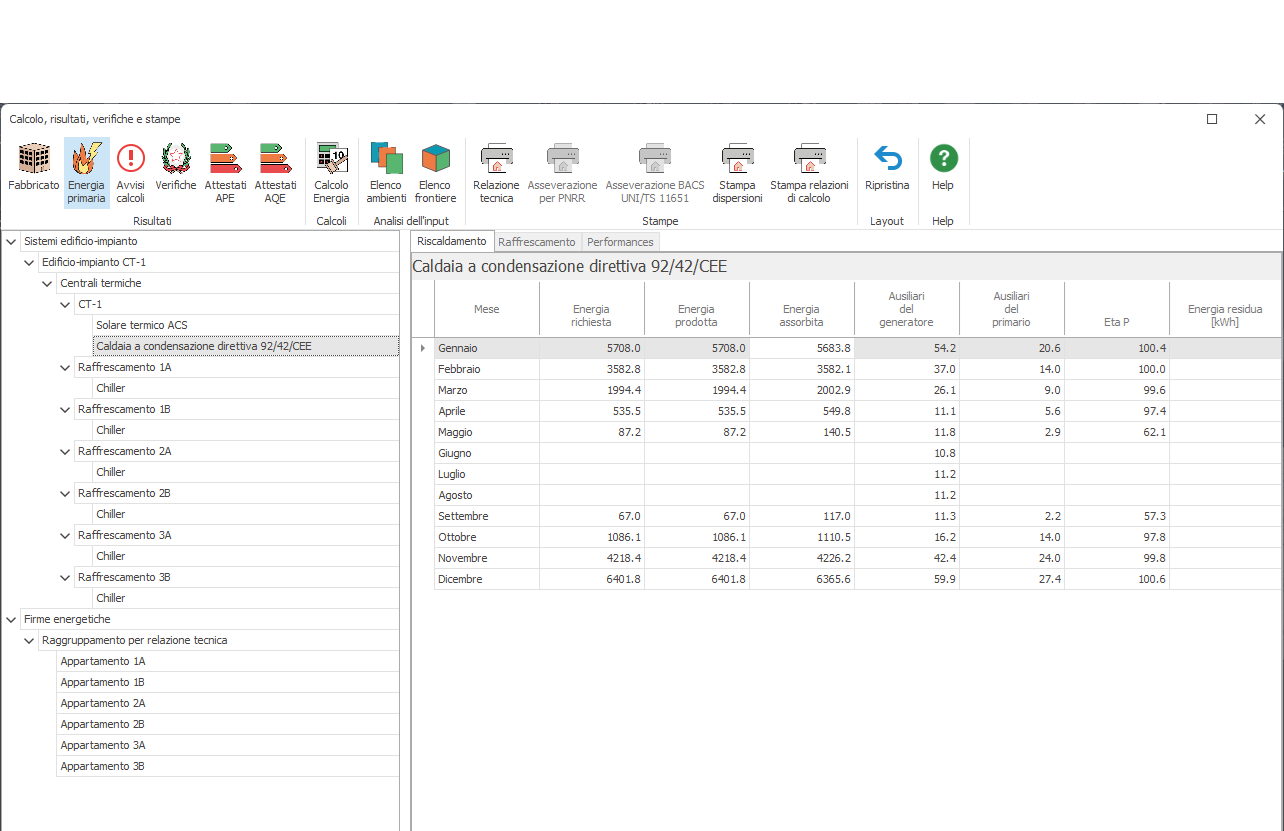This screenshot has width=1284, height=831.
Task: Print the Relazione tecnica
Action: 496,160
